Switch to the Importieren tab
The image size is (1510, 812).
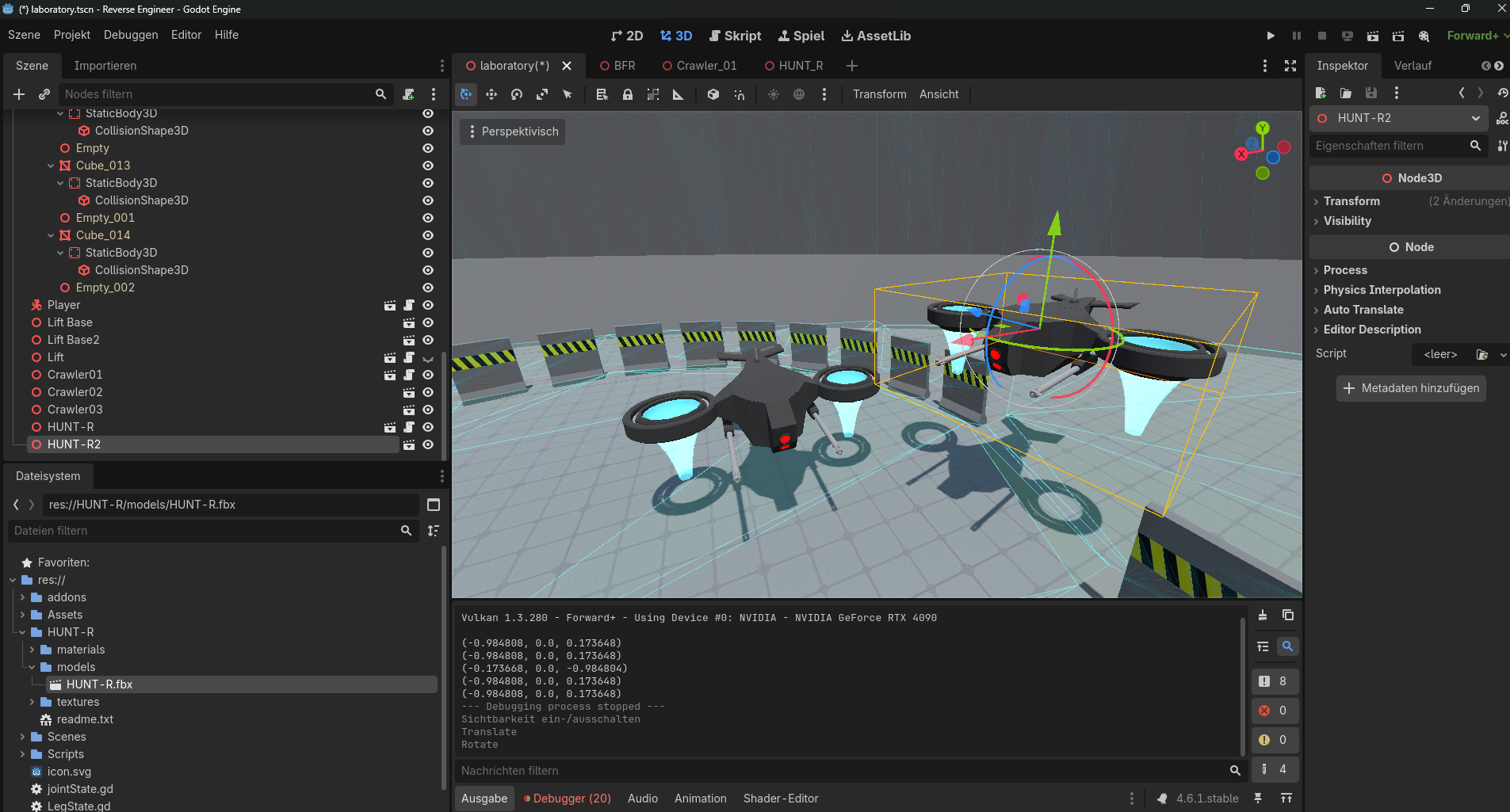pyautogui.click(x=105, y=66)
